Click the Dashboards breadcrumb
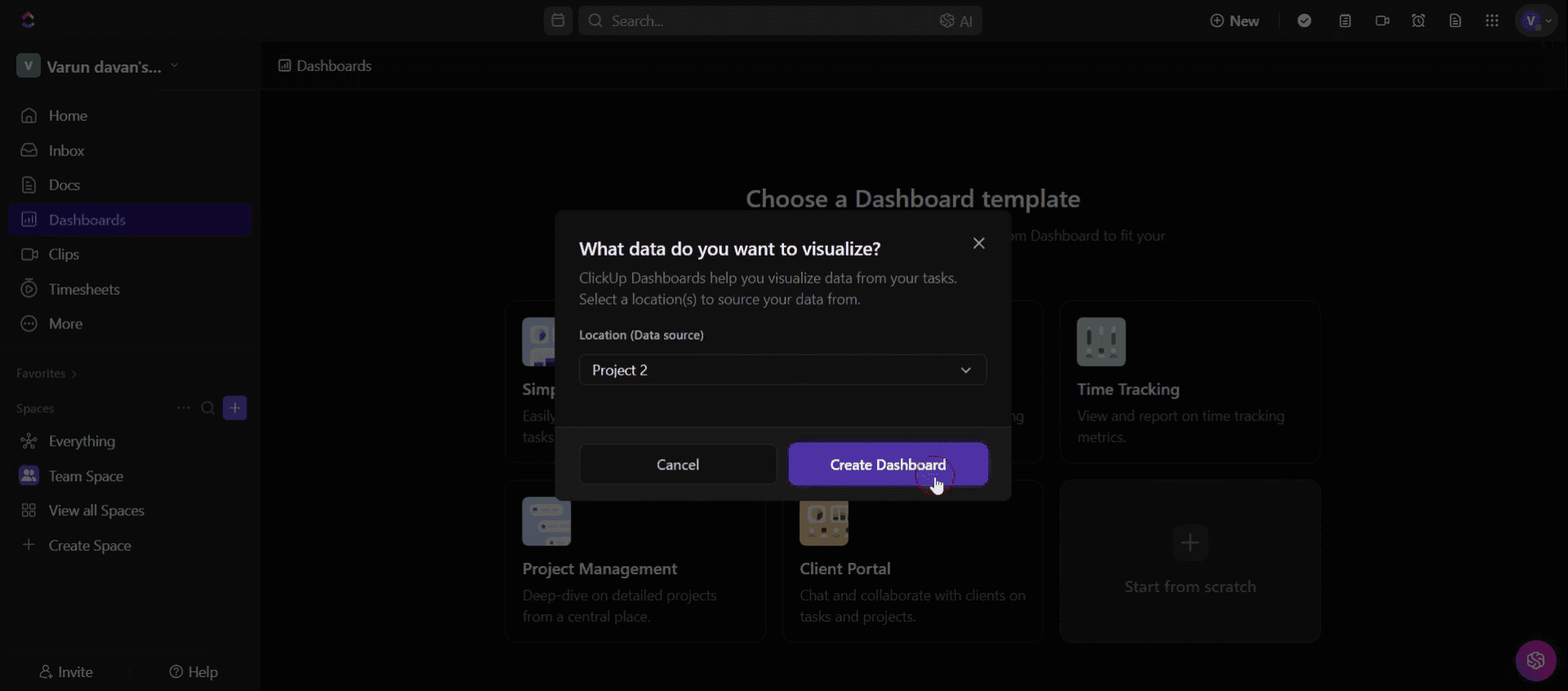The height and width of the screenshot is (691, 1568). [325, 66]
